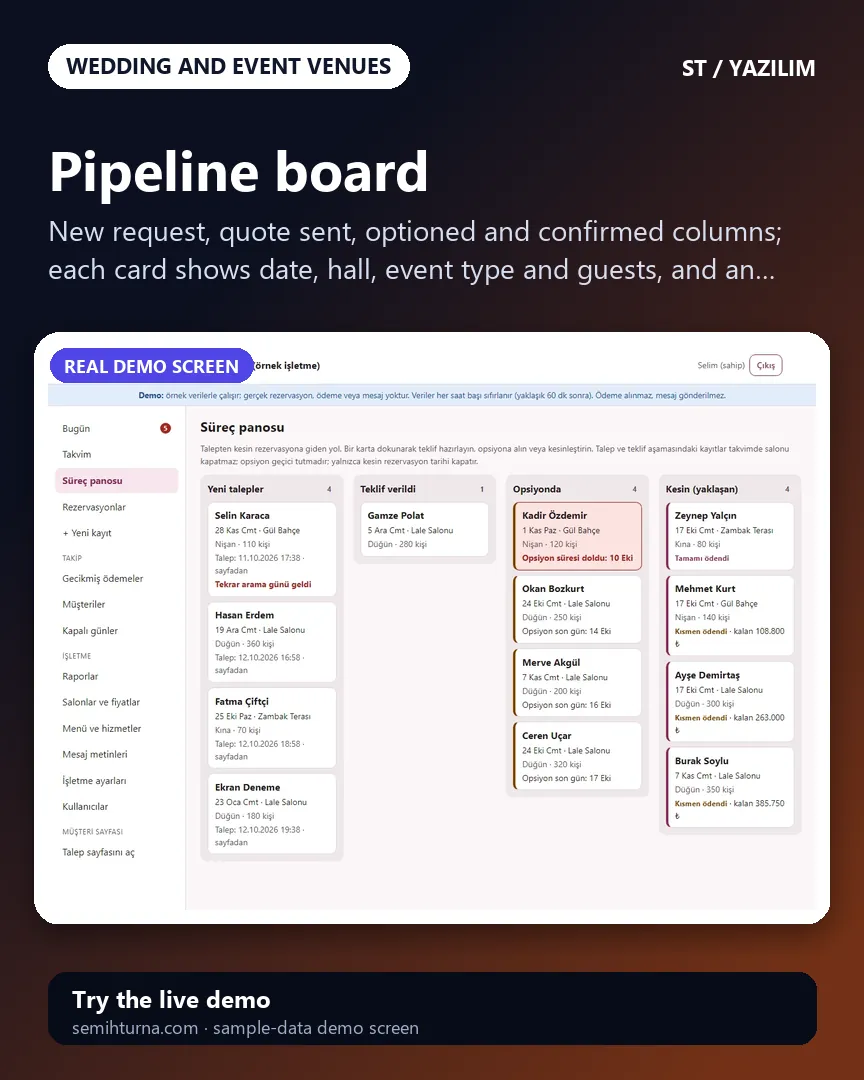Open the Ayşe Demirtaş confirmed card
The height and width of the screenshot is (1080, 864).
[x=730, y=702]
